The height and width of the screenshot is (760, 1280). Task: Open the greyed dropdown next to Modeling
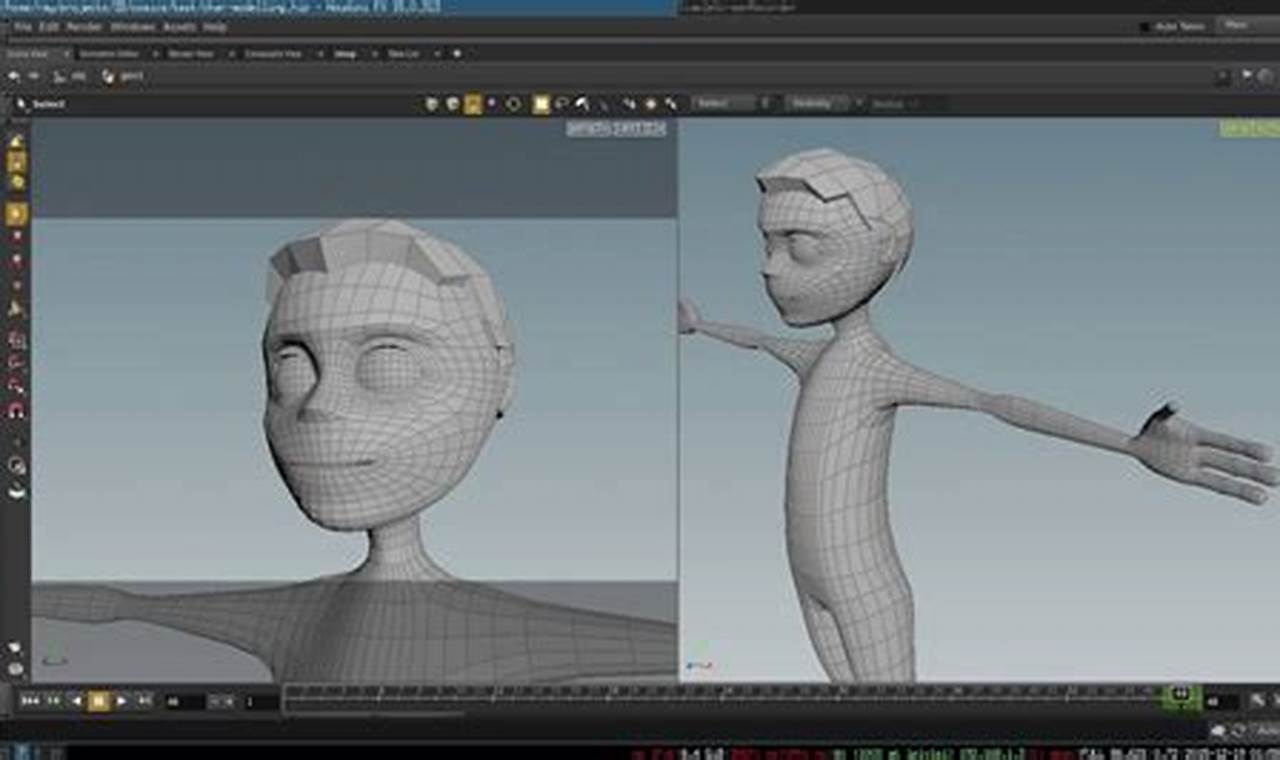coord(893,103)
